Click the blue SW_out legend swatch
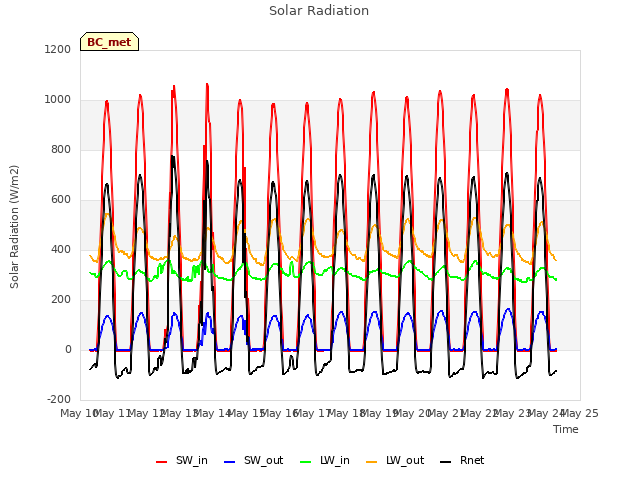 [230, 462]
